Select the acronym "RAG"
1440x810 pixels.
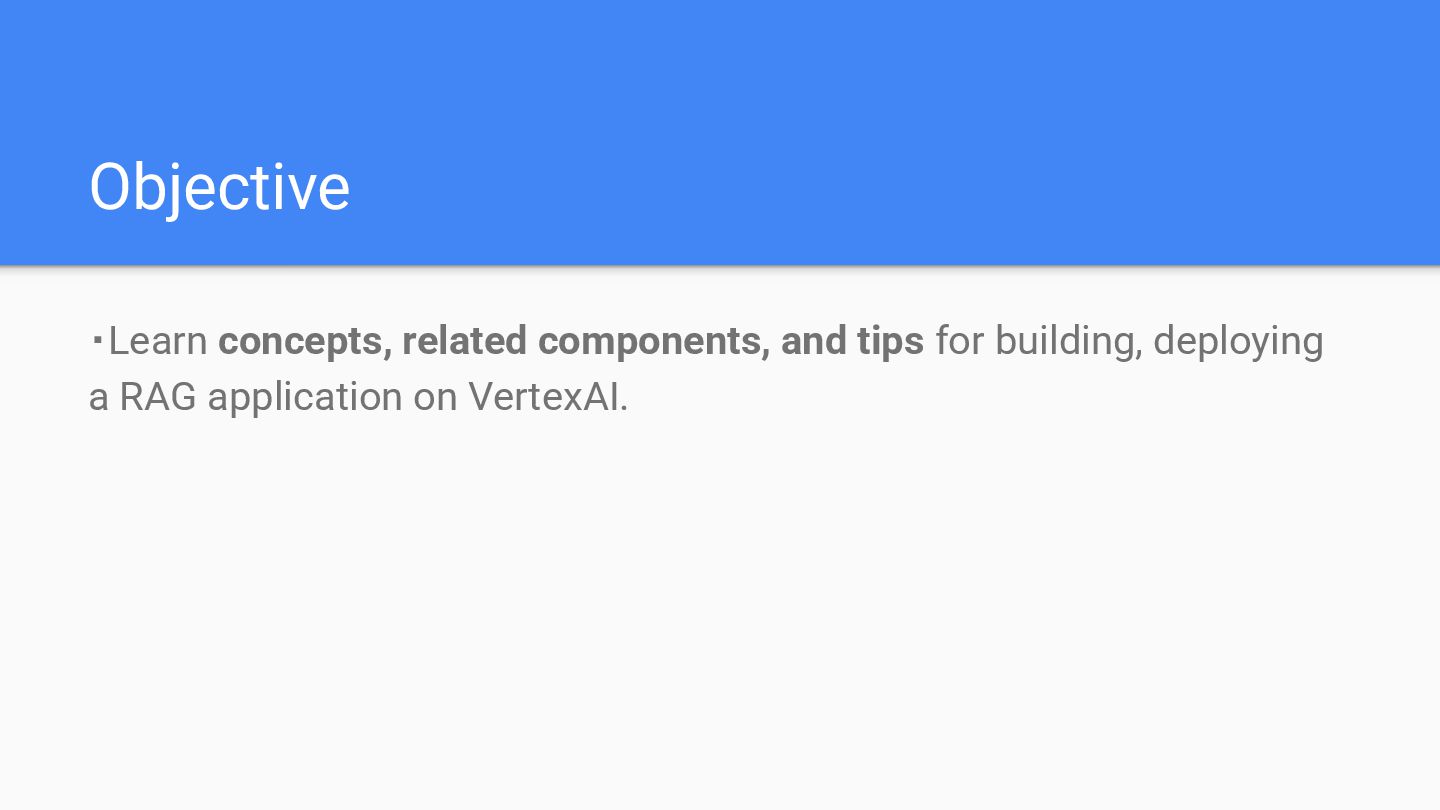158,397
